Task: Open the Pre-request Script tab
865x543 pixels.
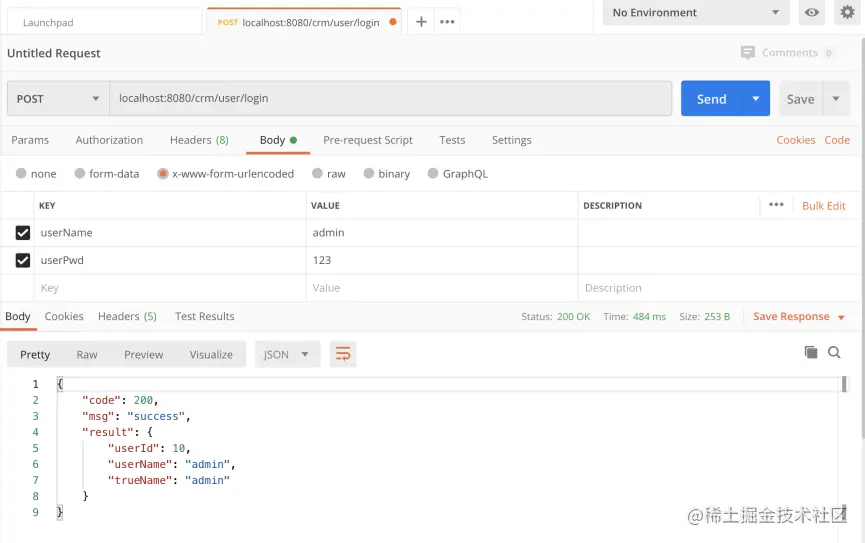Action: pyautogui.click(x=368, y=140)
